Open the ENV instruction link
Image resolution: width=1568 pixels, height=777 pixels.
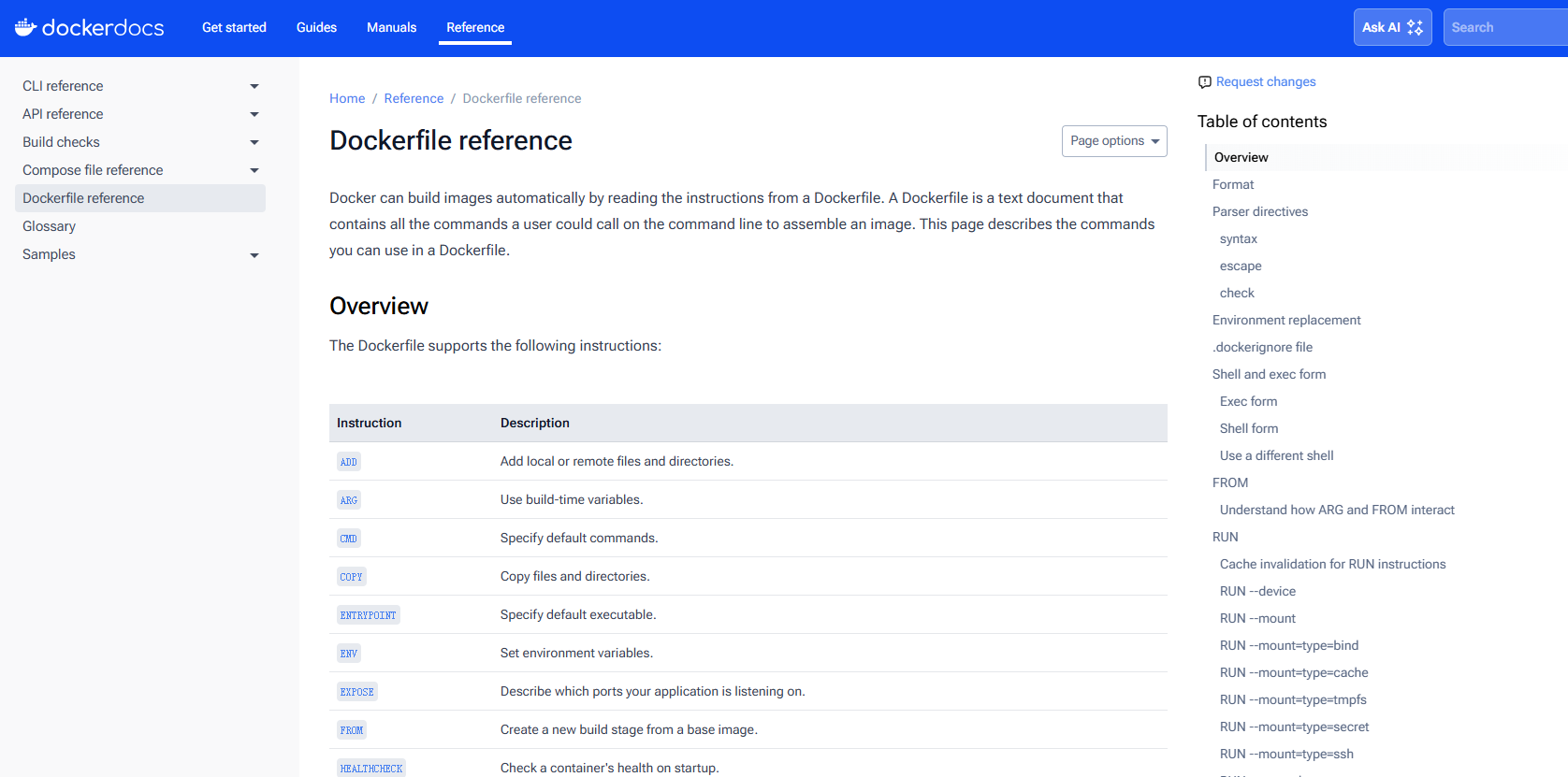click(x=349, y=654)
